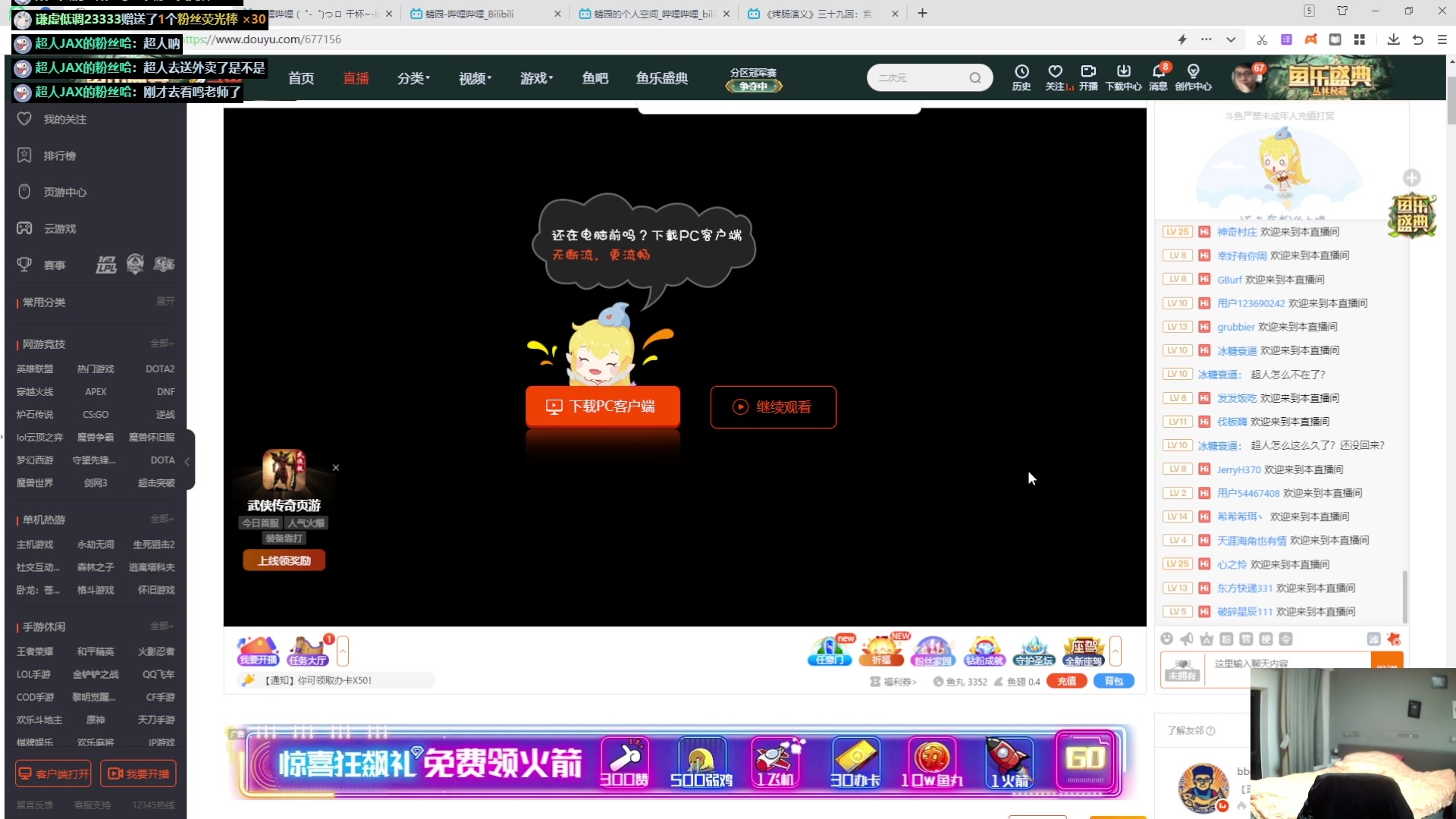Viewport: 1456px width, 819px height.
Task: Select 直播 in the navigation bar
Action: point(356,78)
